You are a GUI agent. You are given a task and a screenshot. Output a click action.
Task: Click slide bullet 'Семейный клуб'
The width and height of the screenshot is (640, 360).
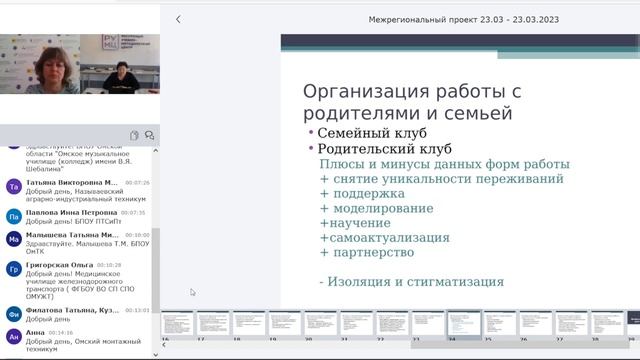tap(372, 133)
